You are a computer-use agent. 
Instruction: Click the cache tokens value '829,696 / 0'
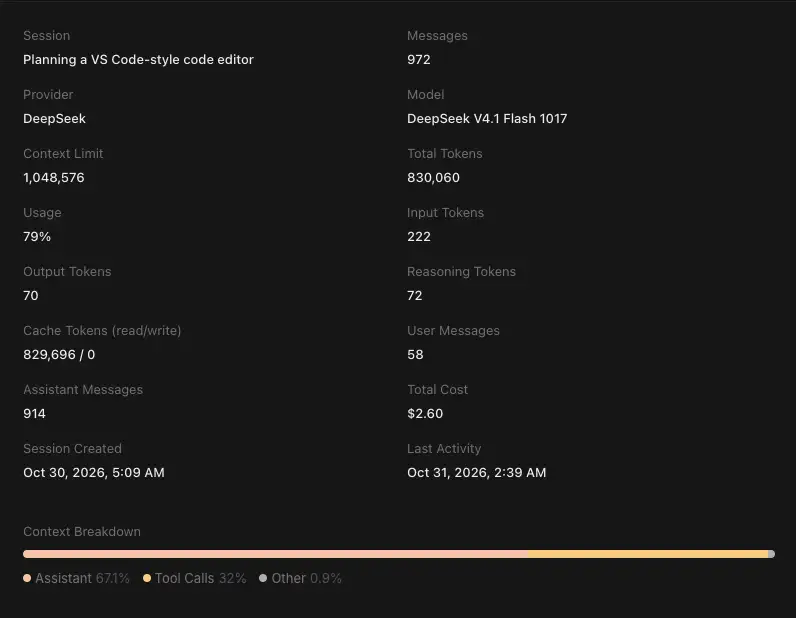(x=59, y=354)
